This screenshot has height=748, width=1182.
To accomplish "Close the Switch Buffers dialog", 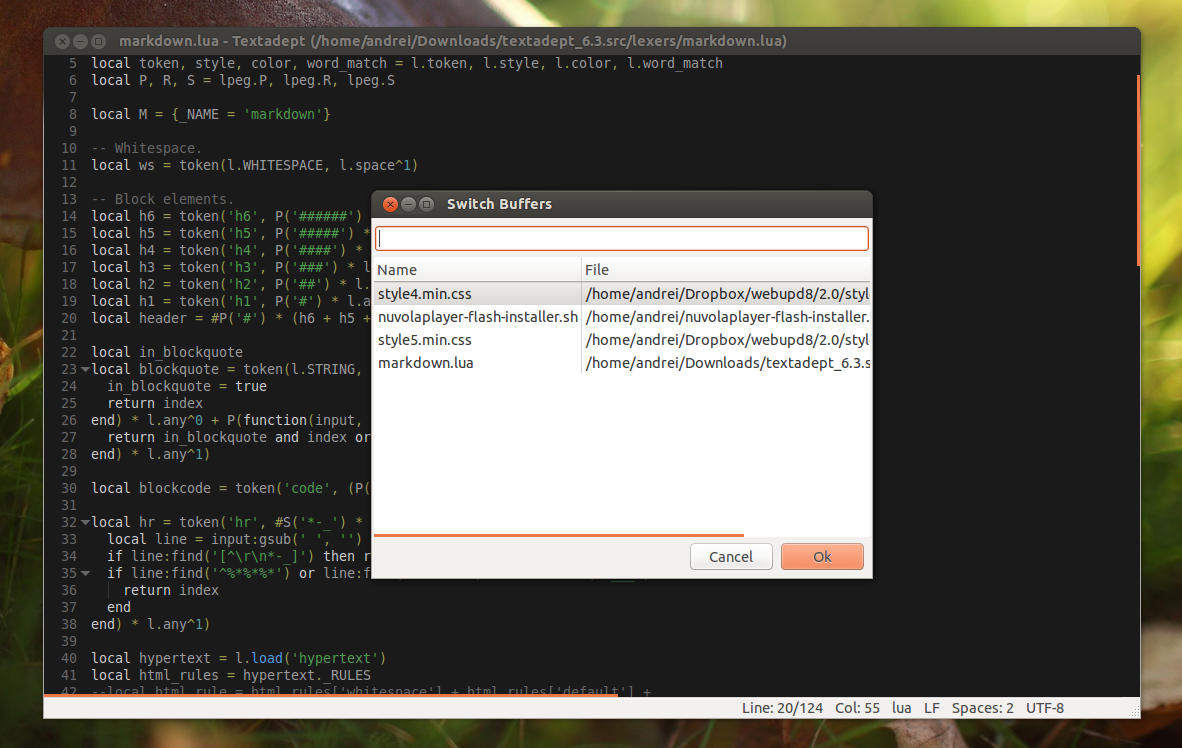I will 390,204.
